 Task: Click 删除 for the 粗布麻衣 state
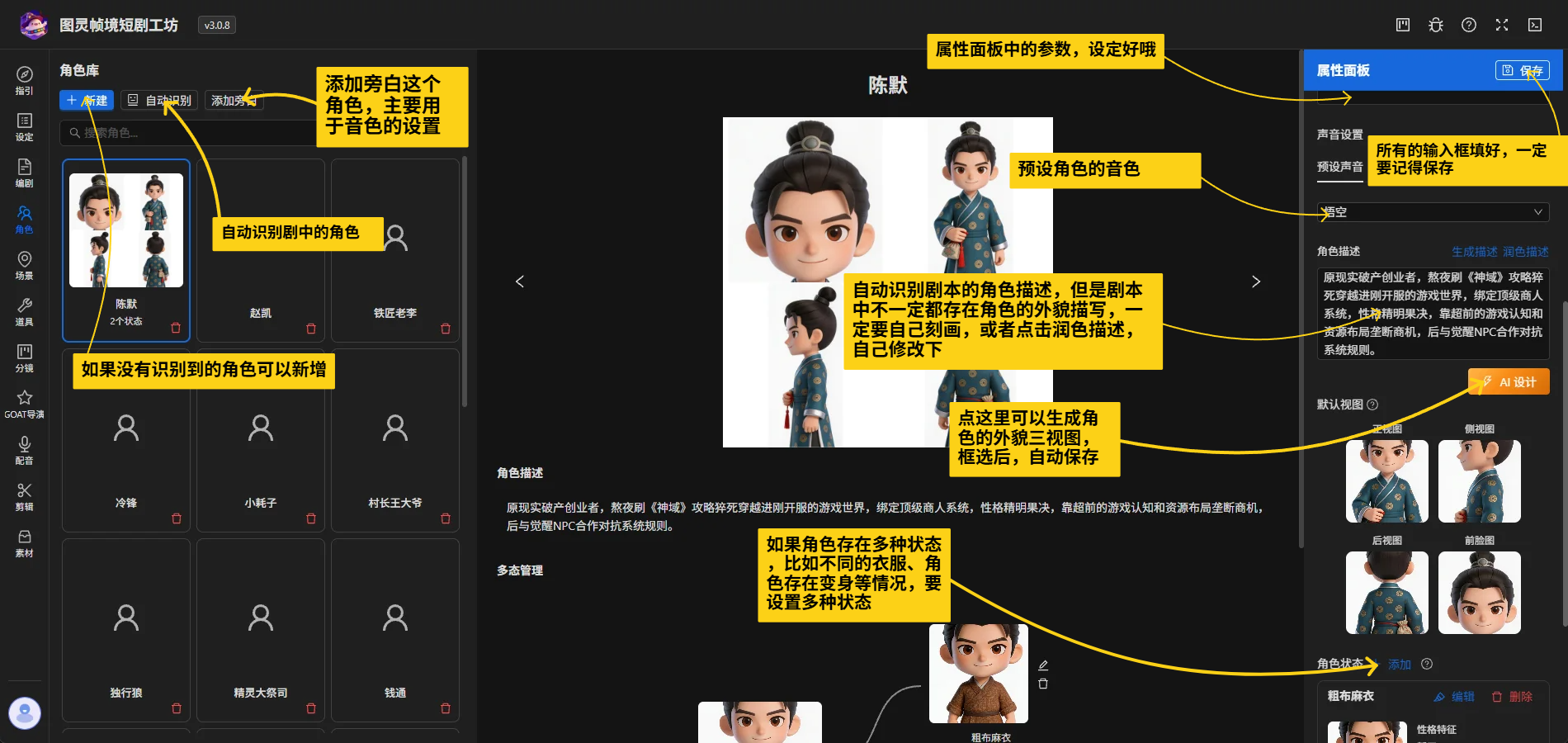(x=1512, y=697)
